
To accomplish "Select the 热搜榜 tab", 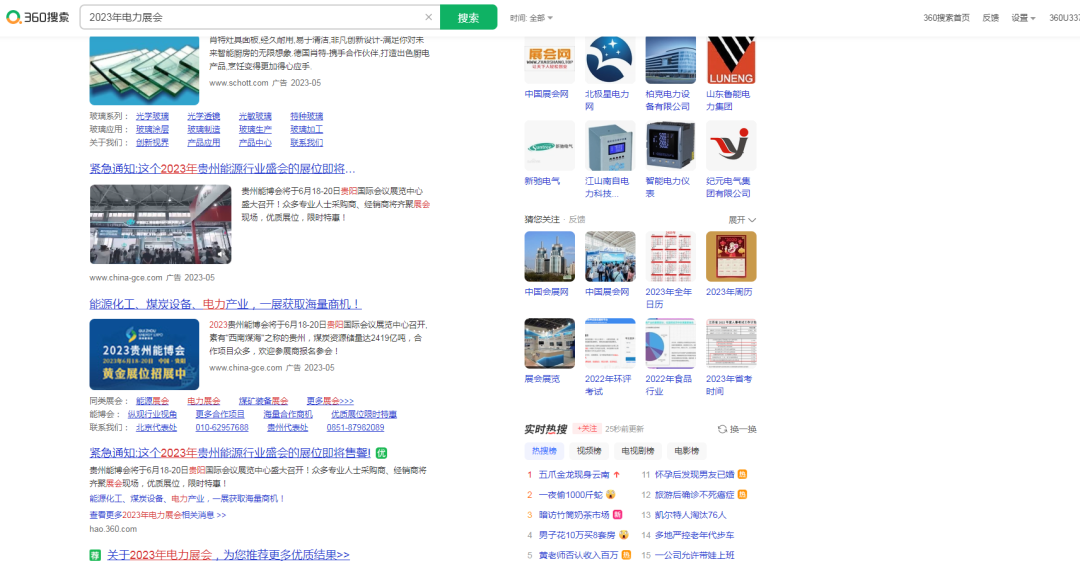I will coord(544,451).
